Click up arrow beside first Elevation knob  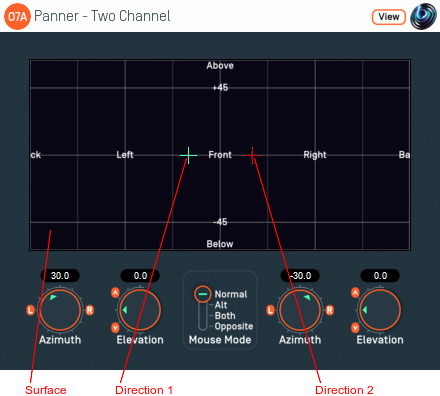tap(115, 293)
